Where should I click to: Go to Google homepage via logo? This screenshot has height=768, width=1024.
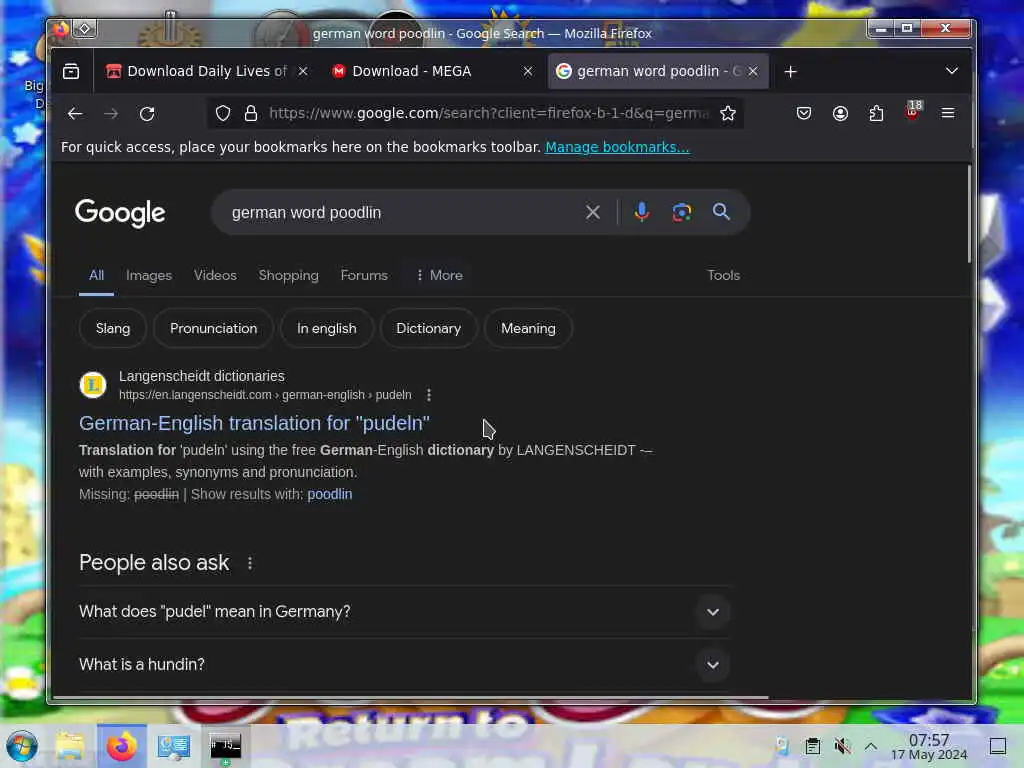[120, 212]
